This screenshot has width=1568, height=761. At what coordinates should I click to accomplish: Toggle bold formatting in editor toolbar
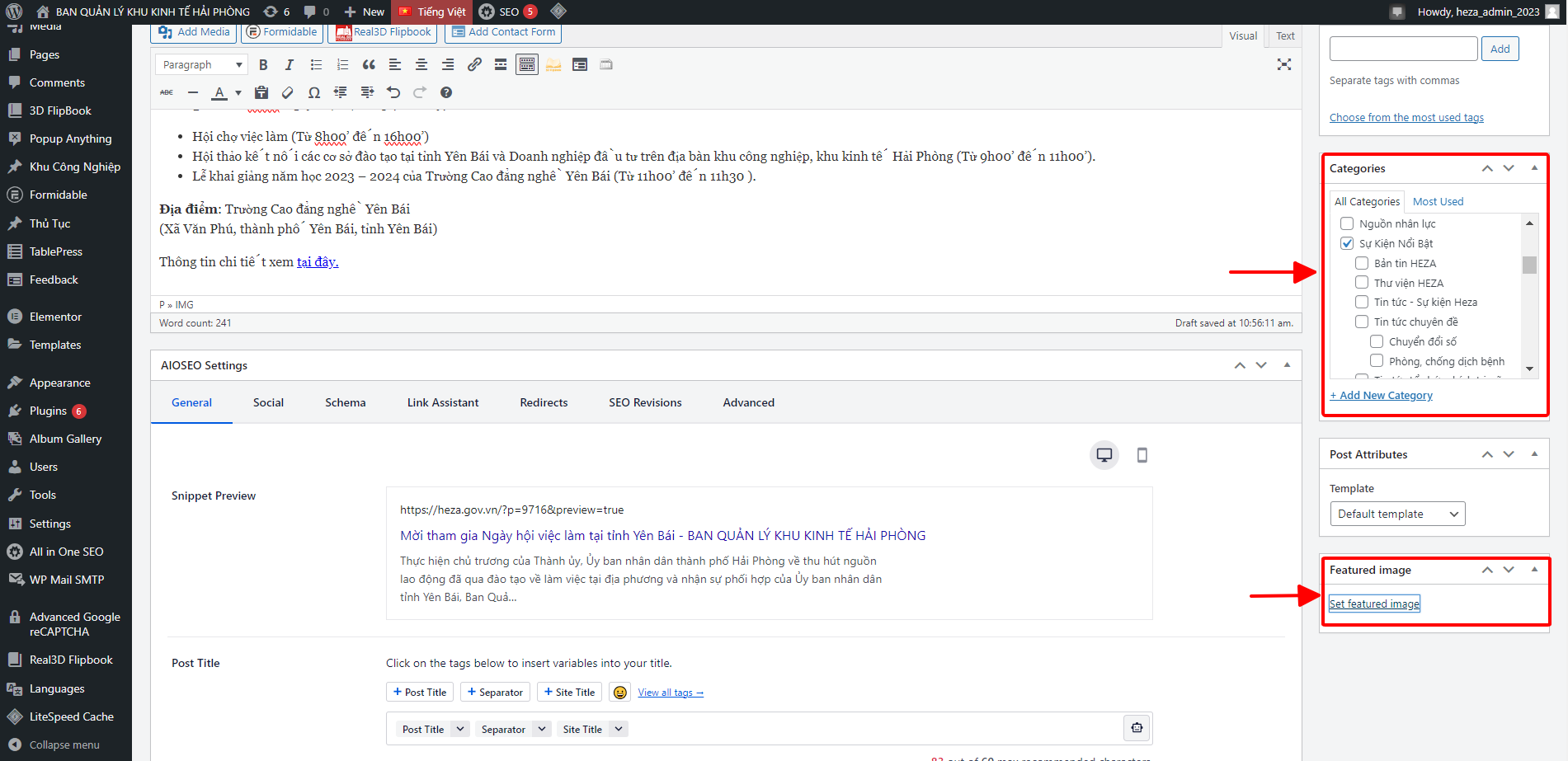tap(263, 65)
